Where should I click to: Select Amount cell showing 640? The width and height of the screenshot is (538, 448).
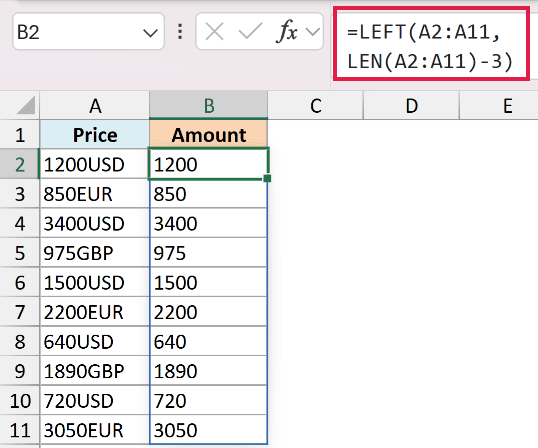point(209,341)
